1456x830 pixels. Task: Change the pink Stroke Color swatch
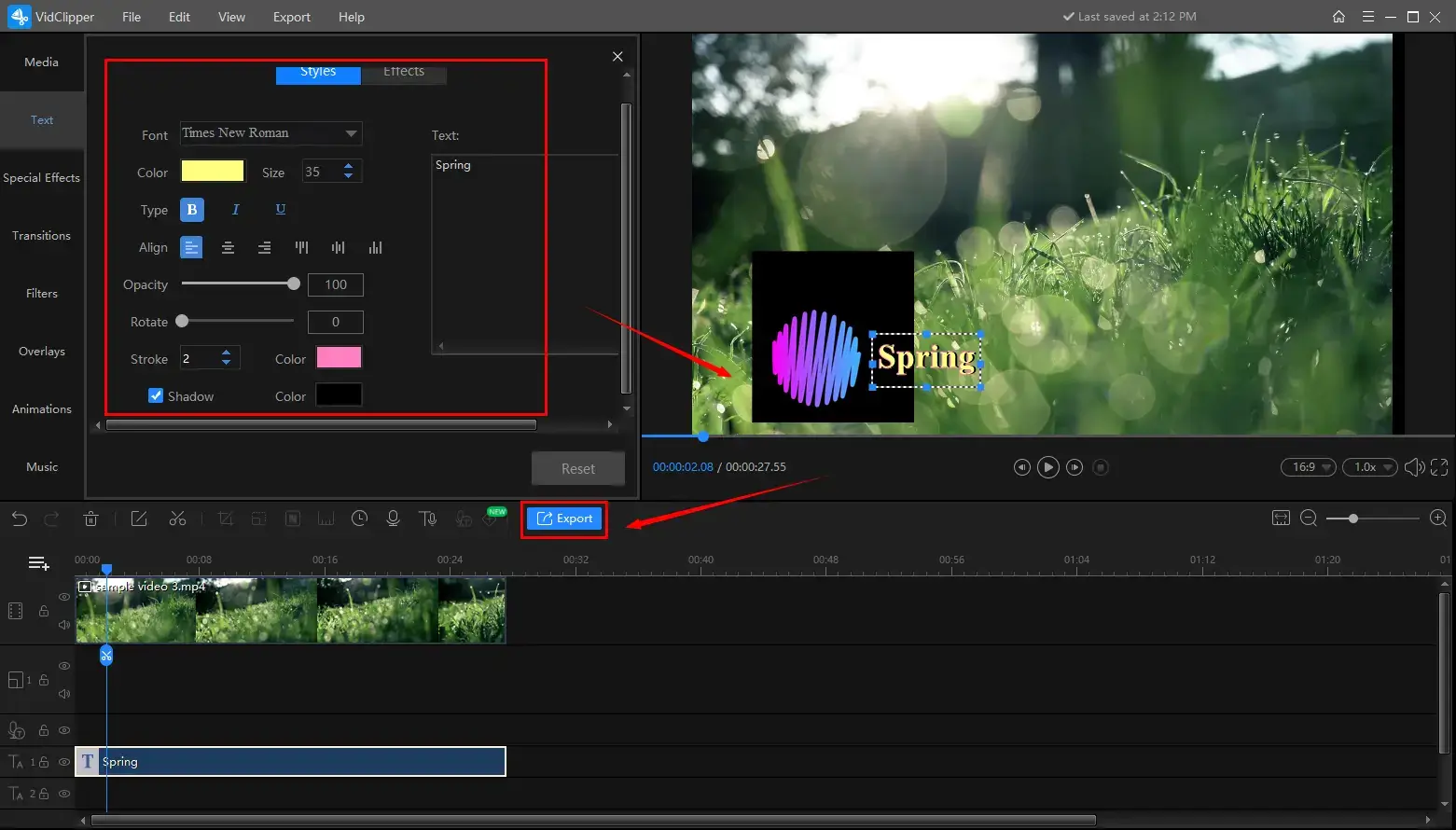point(340,357)
